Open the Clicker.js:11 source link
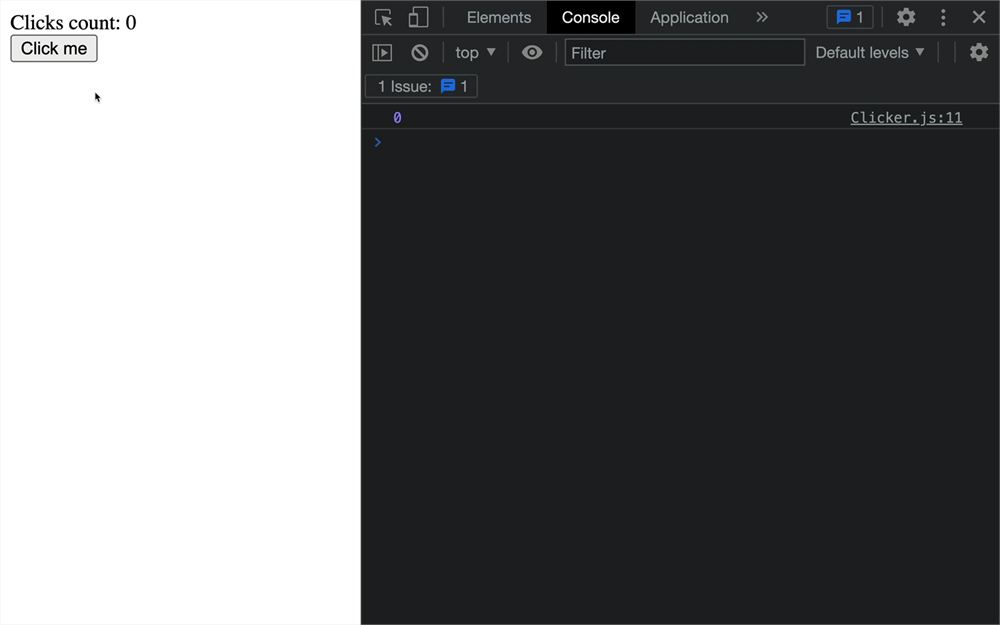Image resolution: width=1000 pixels, height=625 pixels. pos(906,117)
